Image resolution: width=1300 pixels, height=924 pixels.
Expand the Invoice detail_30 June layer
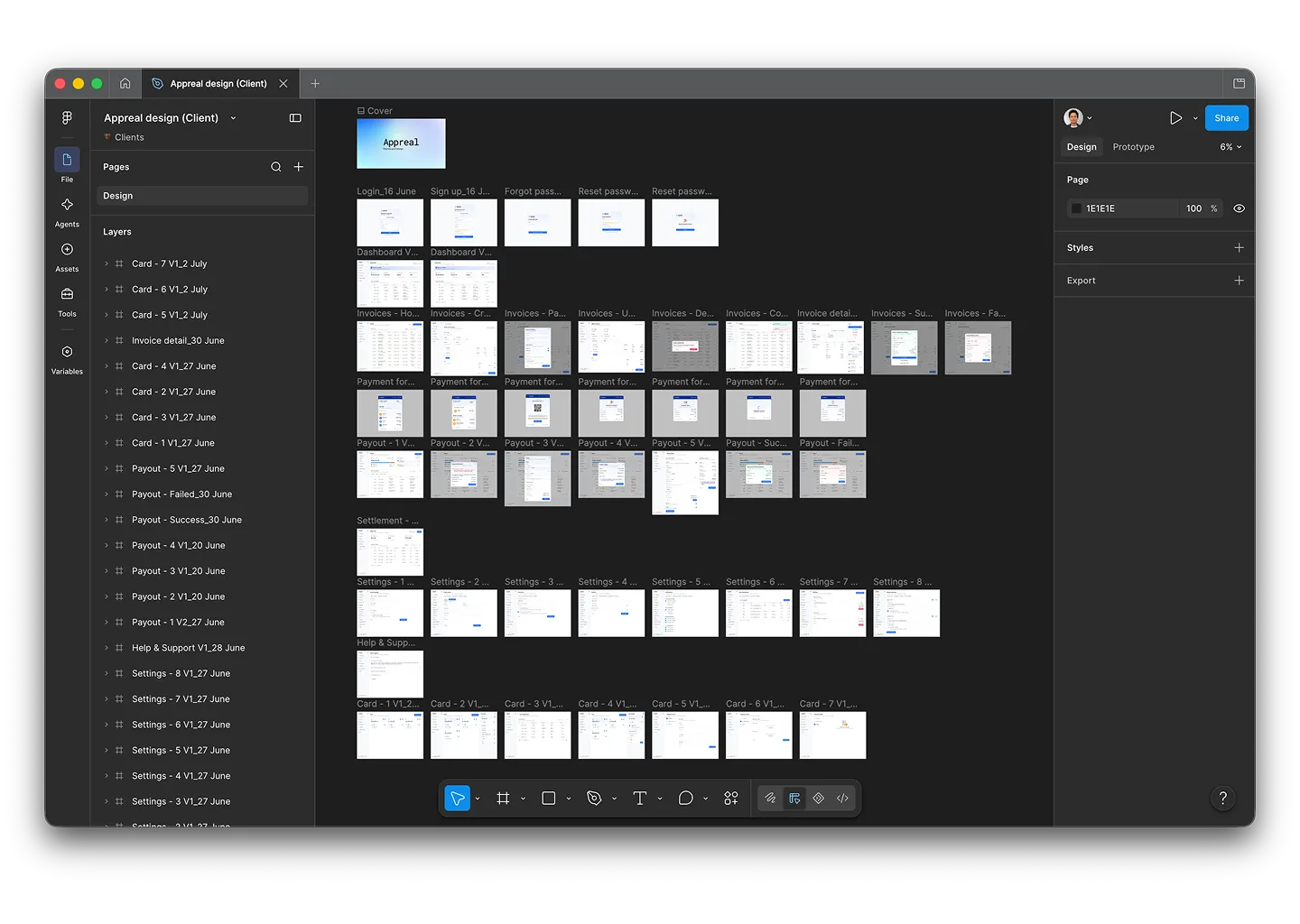(x=107, y=341)
